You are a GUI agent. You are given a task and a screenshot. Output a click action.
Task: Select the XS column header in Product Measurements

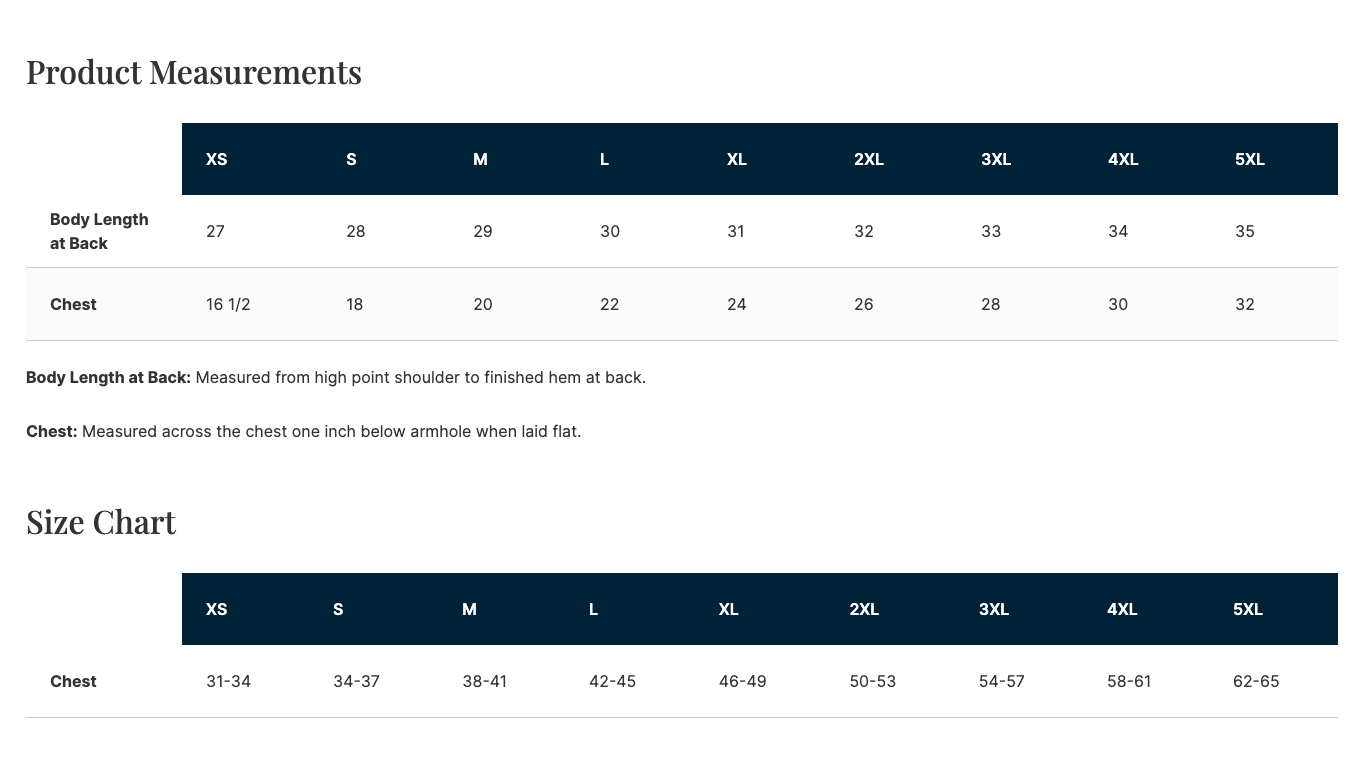point(217,159)
